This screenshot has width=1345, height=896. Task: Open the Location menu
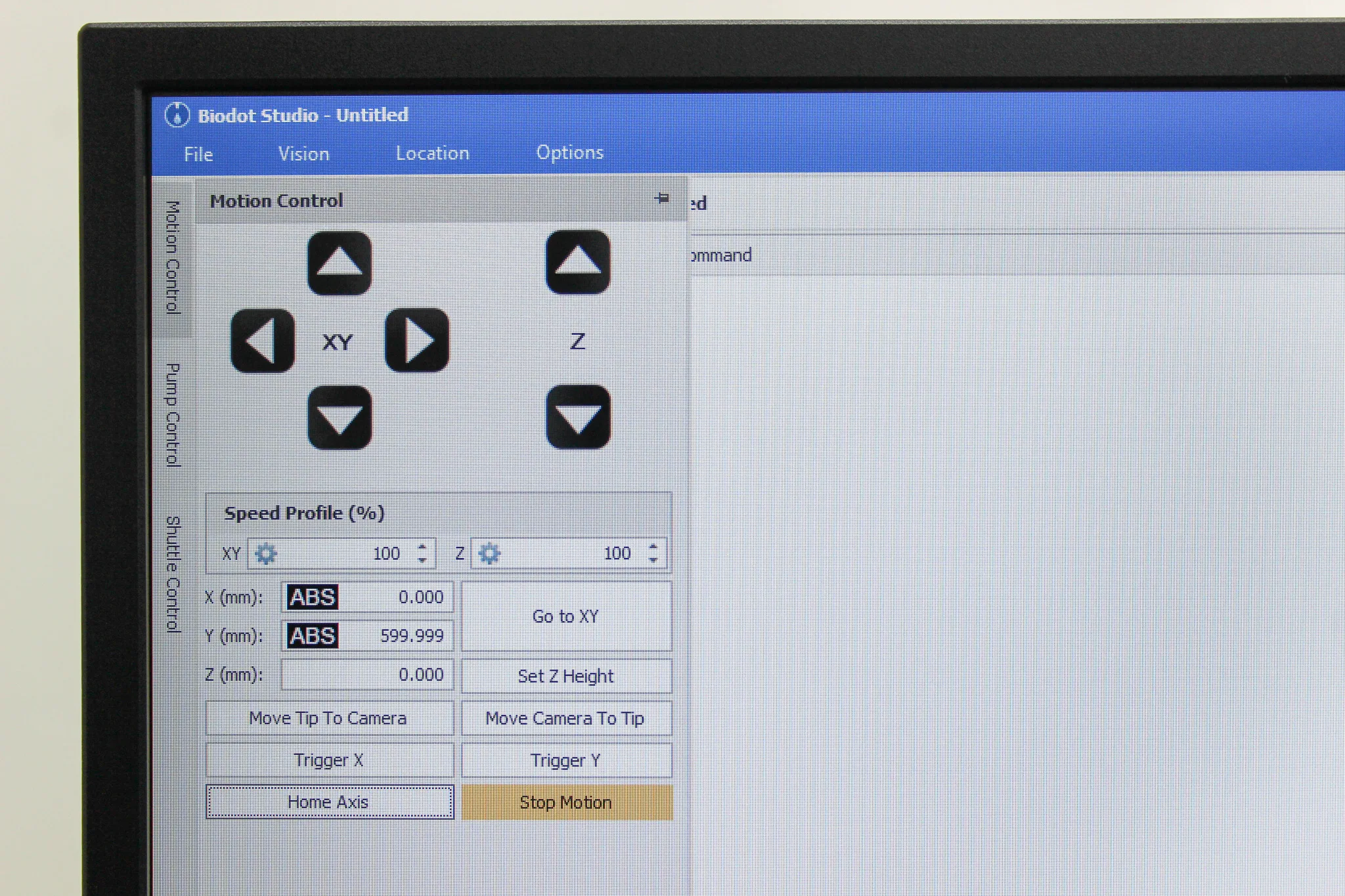pos(432,153)
